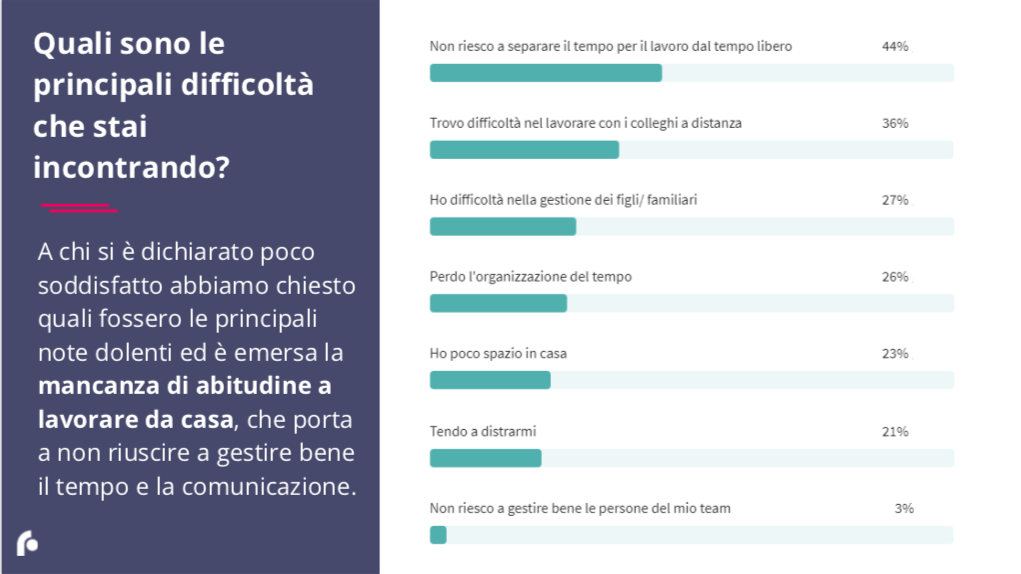Click the pink double-line divider under the heading

[x=79, y=207]
